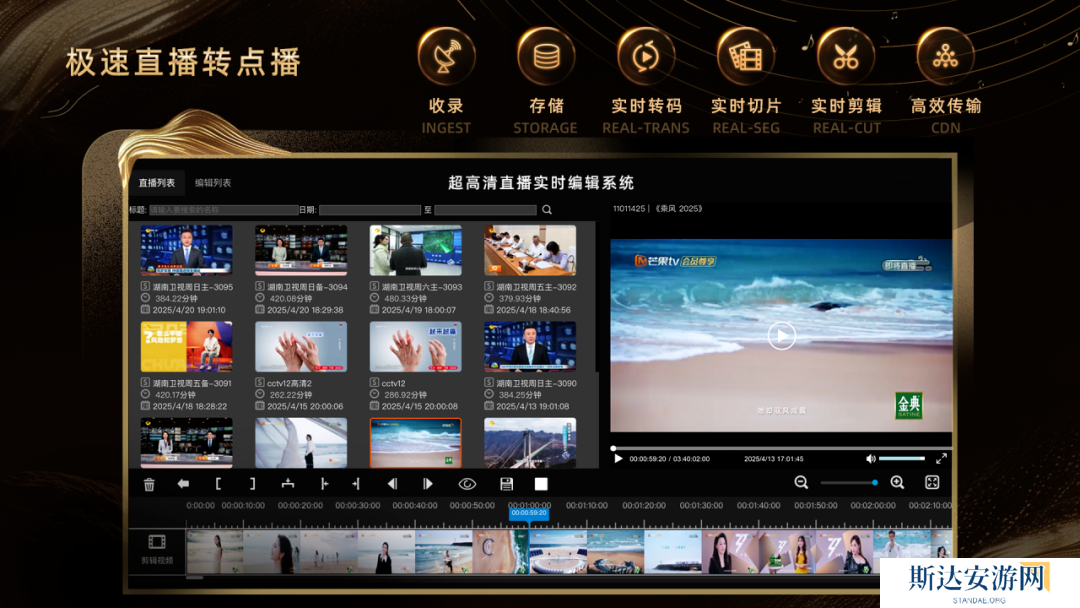This screenshot has height=608, width=1080.
Task: Adjust the timeline zoom slider handle
Action: 875,483
